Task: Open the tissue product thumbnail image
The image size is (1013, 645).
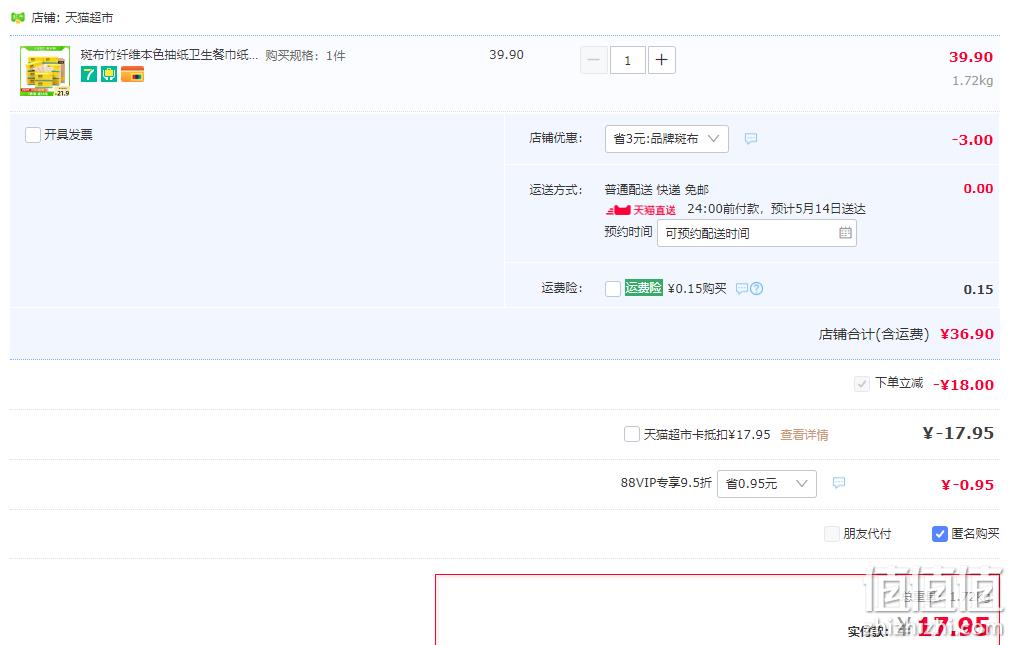Action: tap(45, 71)
